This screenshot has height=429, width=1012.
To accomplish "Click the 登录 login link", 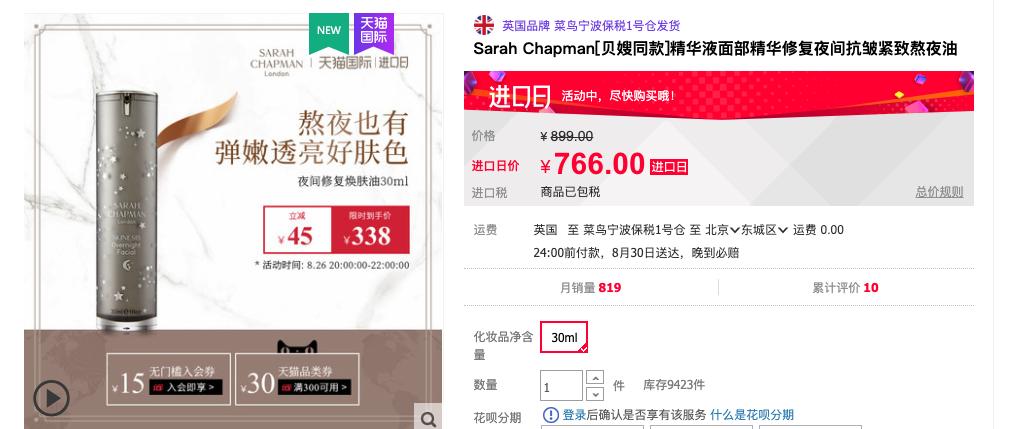I will [x=574, y=415].
